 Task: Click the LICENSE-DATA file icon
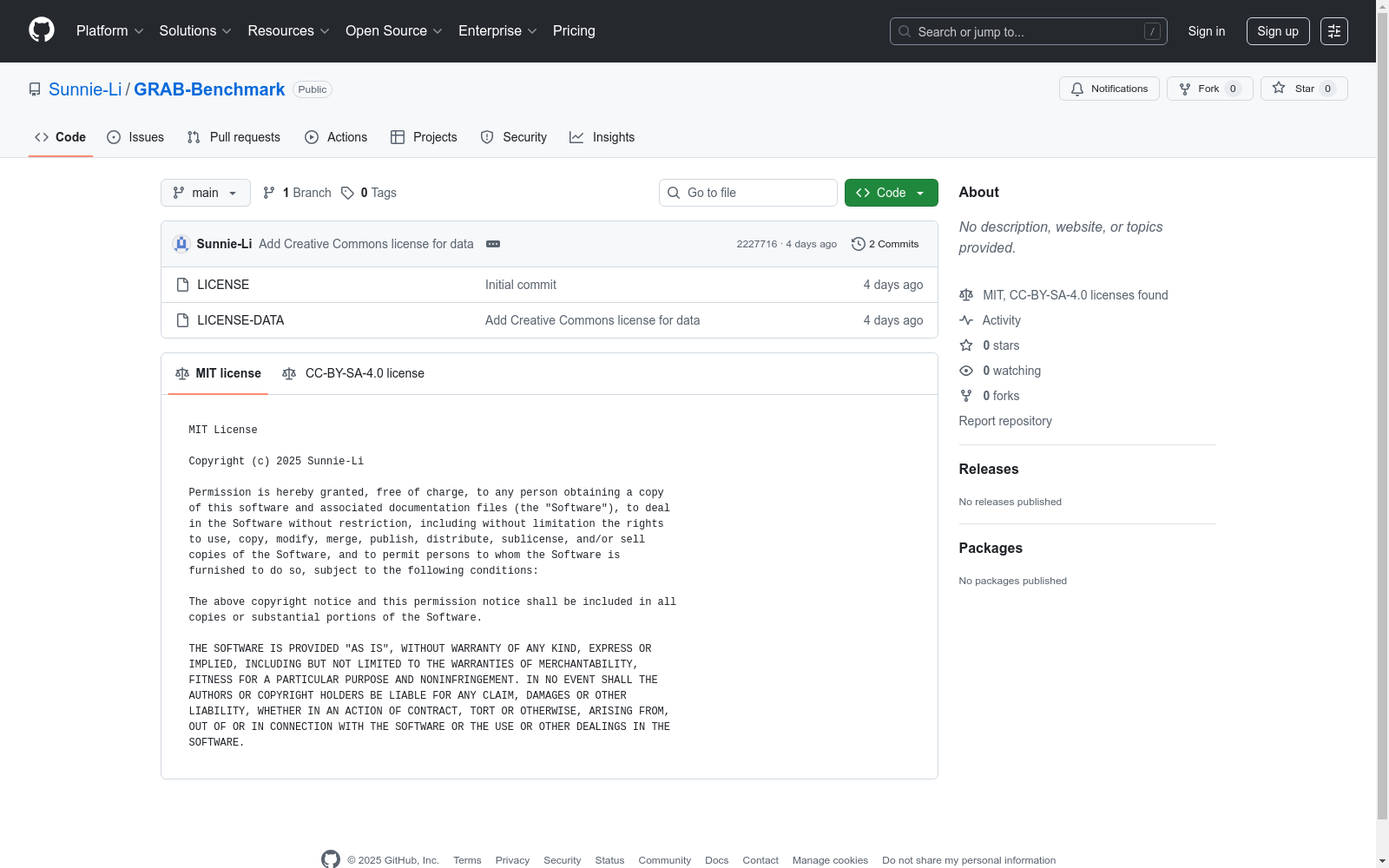pos(182,320)
